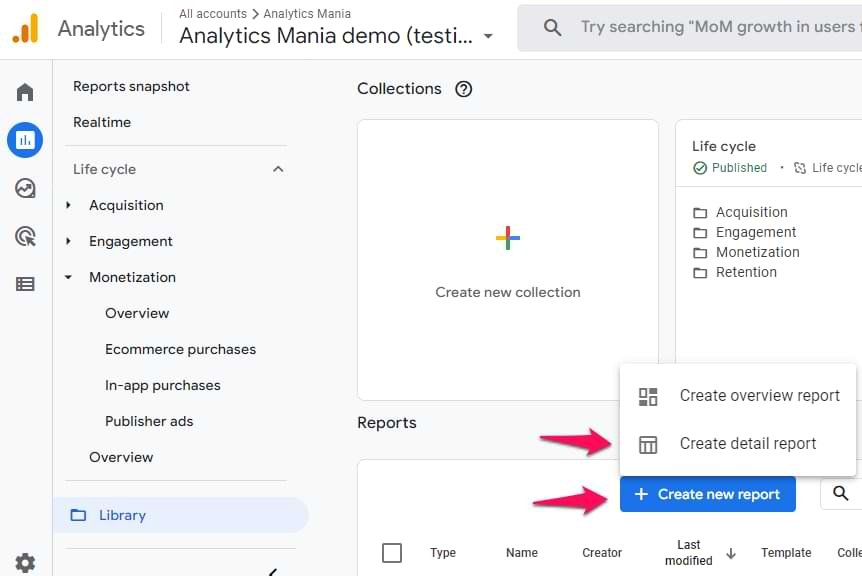
Task: Click the Library folder icon
Action: [x=78, y=515]
